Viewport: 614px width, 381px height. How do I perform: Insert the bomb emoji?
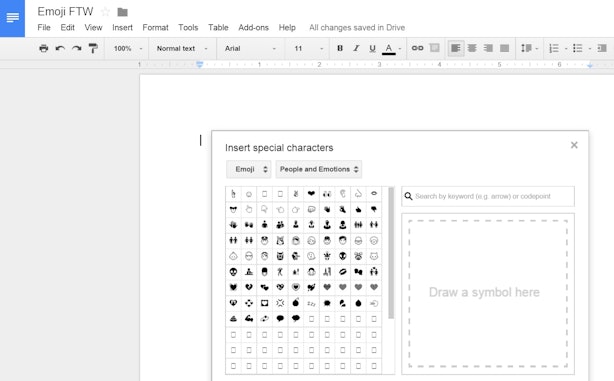(296, 303)
